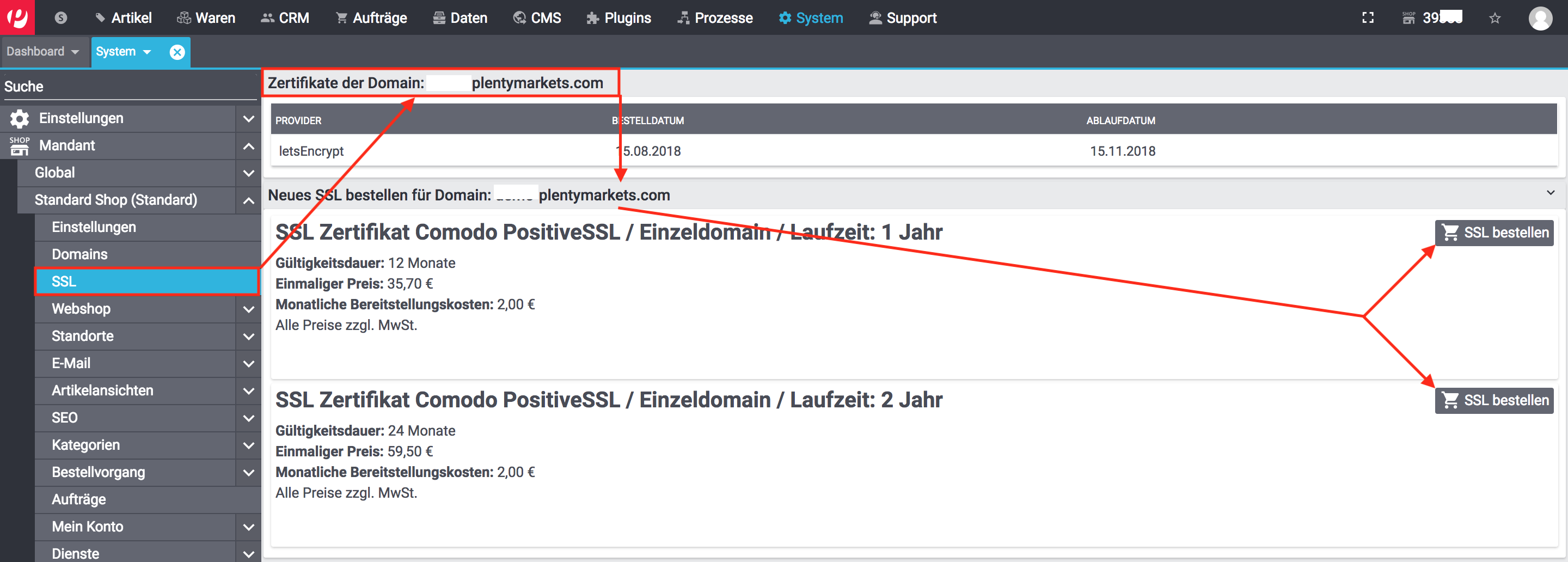Expand the Mein Konto section

[x=248, y=527]
